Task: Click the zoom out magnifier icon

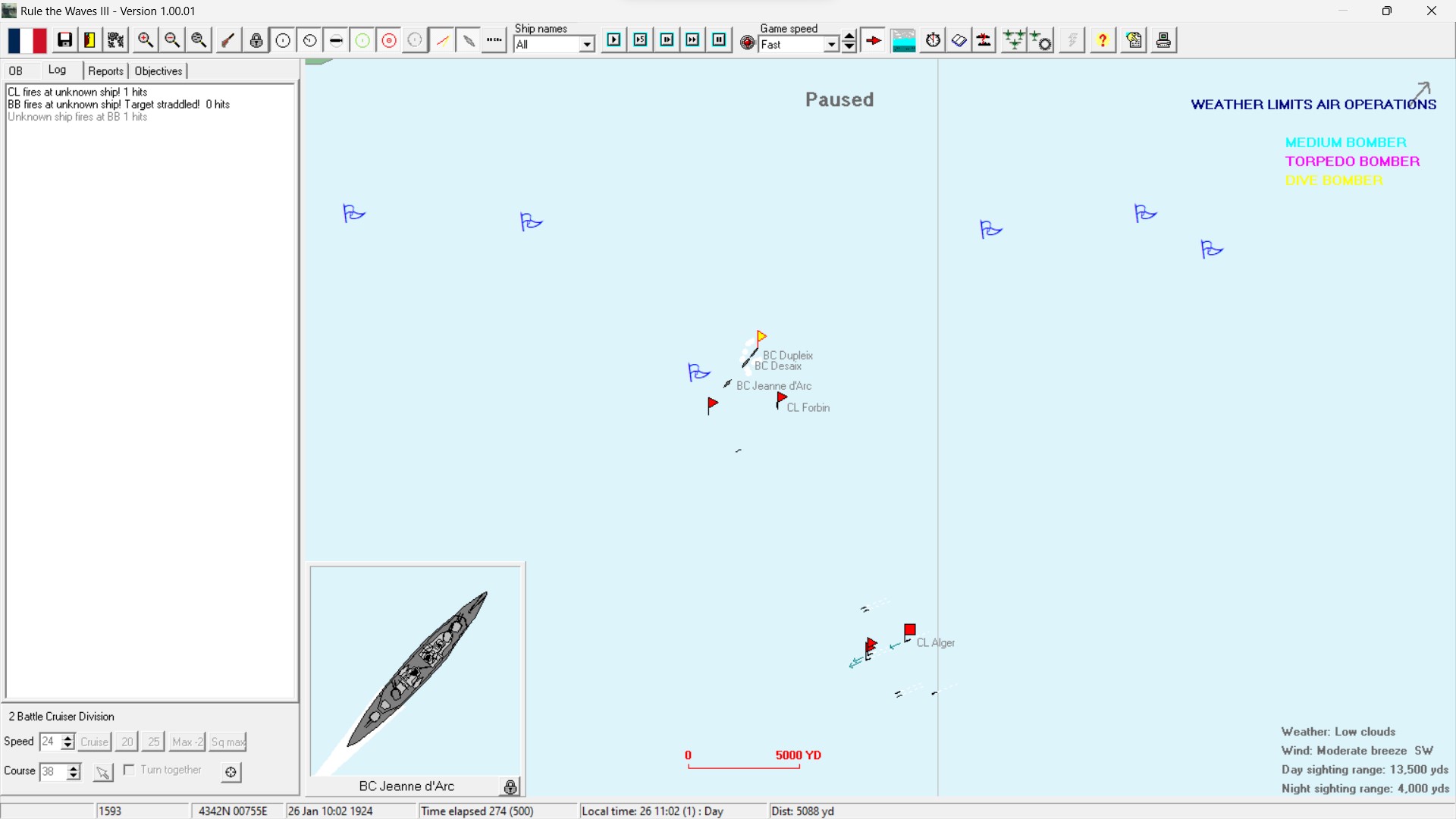Action: point(172,40)
